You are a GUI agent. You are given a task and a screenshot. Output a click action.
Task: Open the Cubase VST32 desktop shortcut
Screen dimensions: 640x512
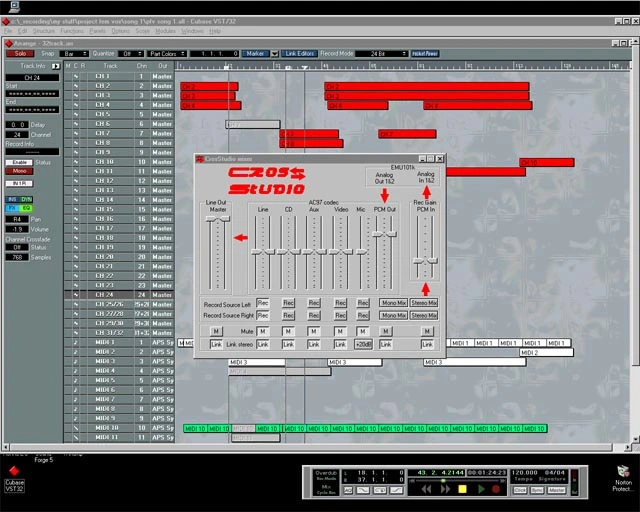(x=14, y=478)
